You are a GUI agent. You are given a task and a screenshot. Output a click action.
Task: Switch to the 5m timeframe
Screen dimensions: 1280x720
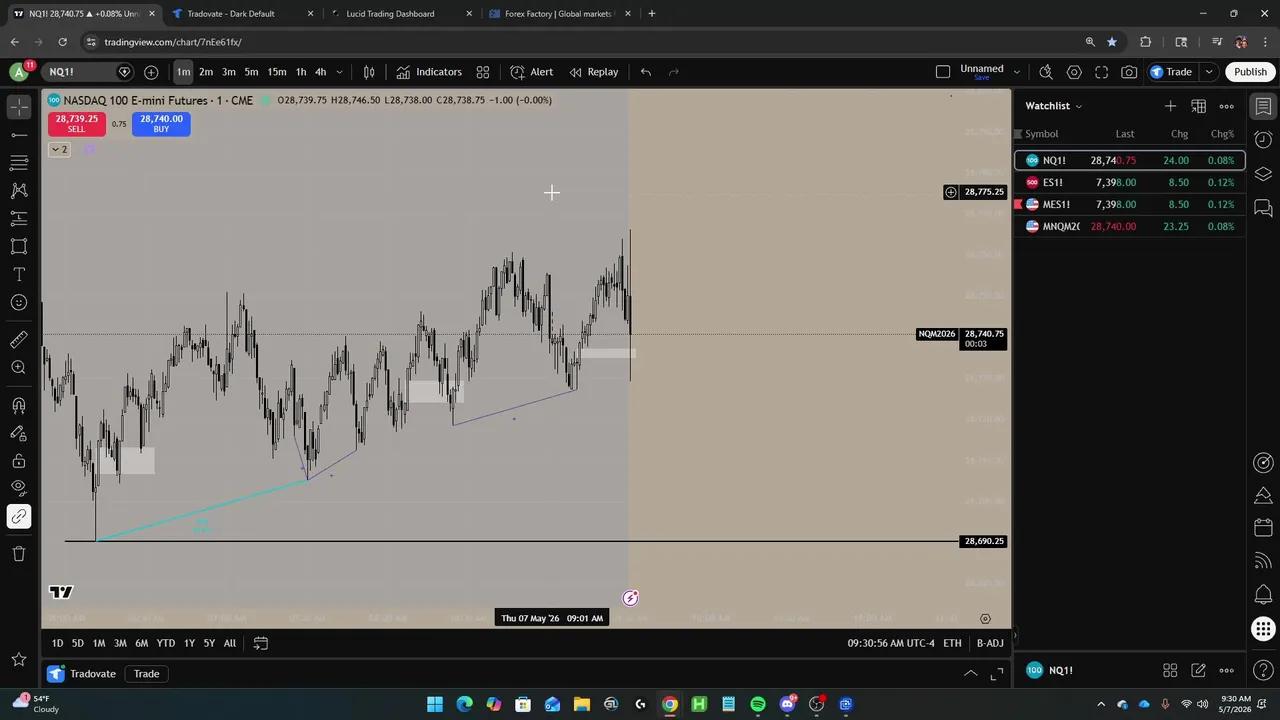[251, 72]
